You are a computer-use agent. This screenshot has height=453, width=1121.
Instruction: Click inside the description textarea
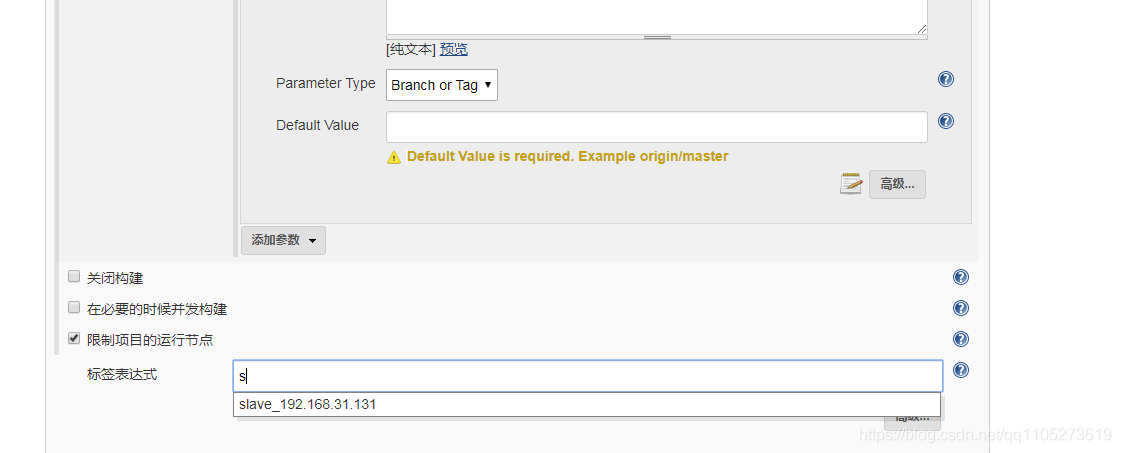657,16
